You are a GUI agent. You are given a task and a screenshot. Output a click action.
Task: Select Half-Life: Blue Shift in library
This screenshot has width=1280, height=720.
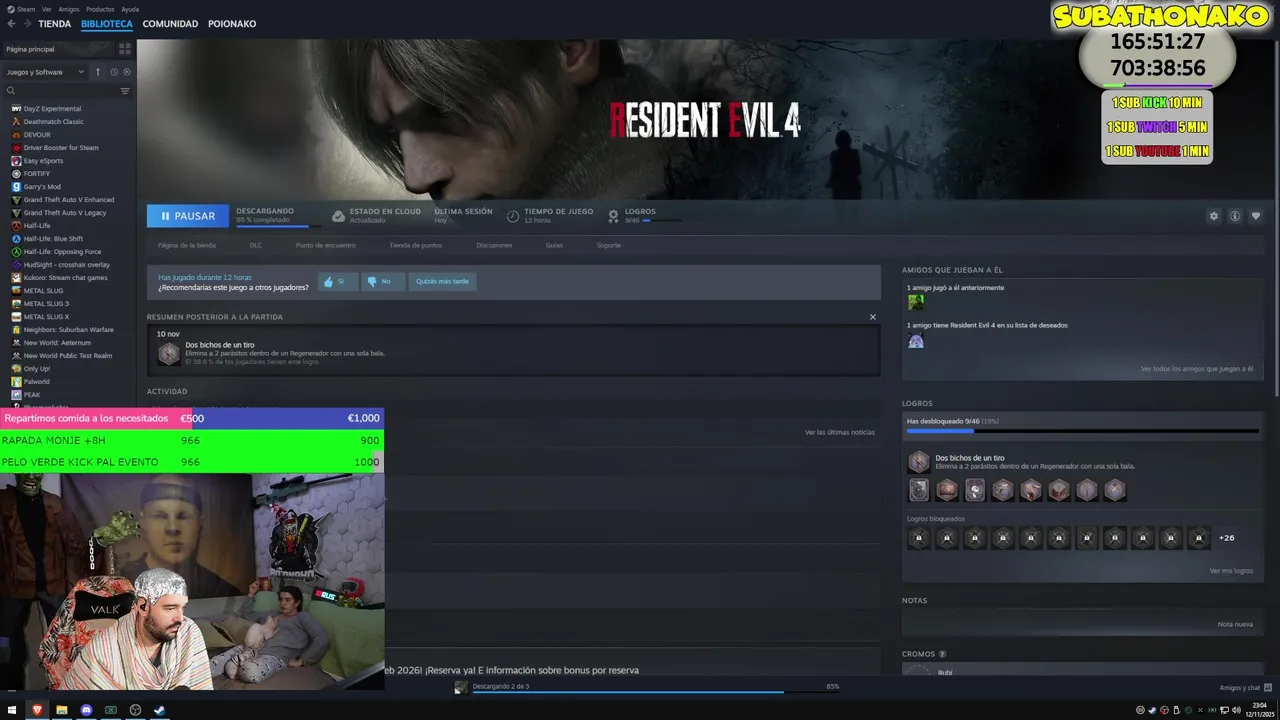click(53, 238)
